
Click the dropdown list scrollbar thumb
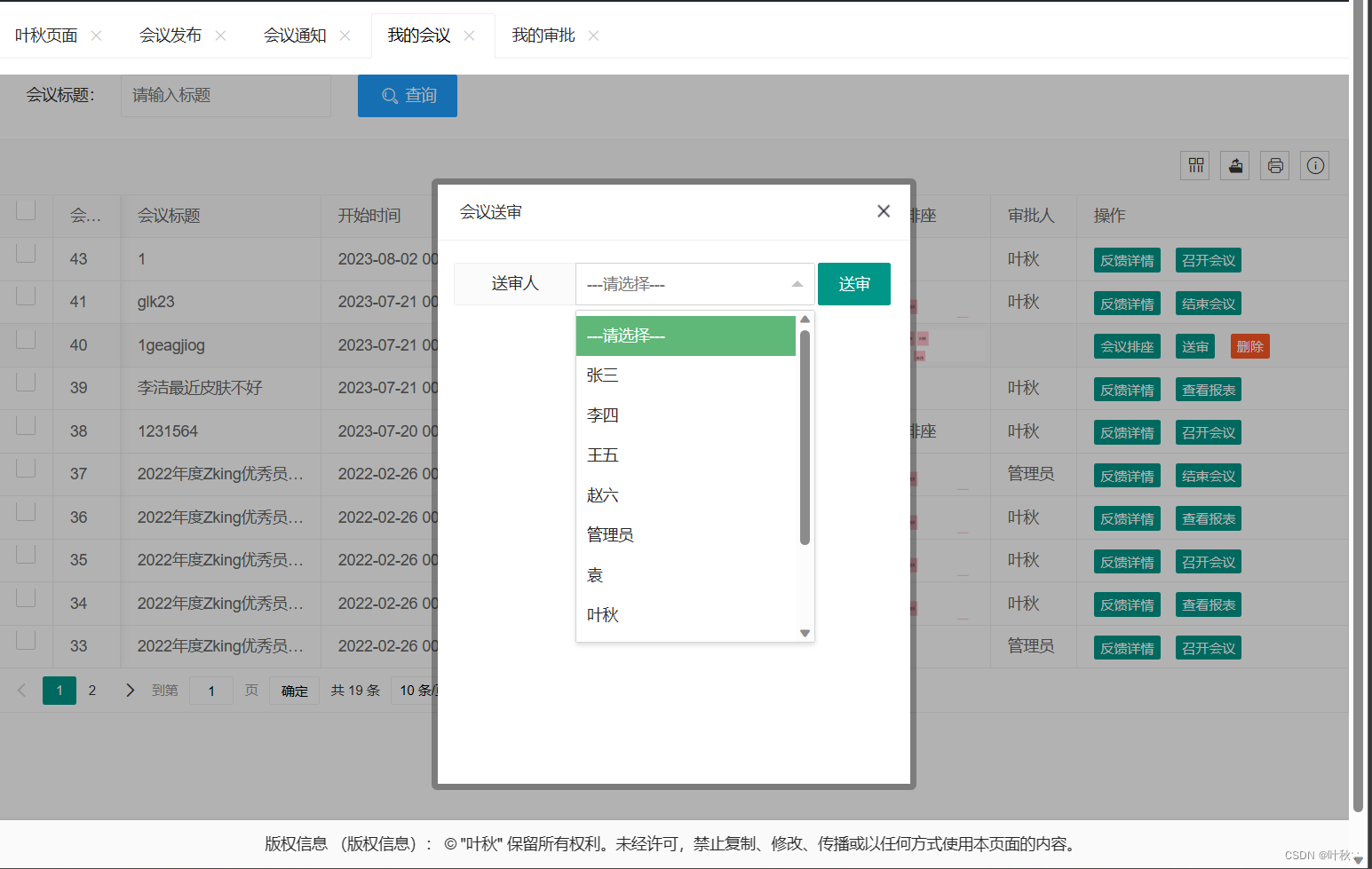coord(805,437)
